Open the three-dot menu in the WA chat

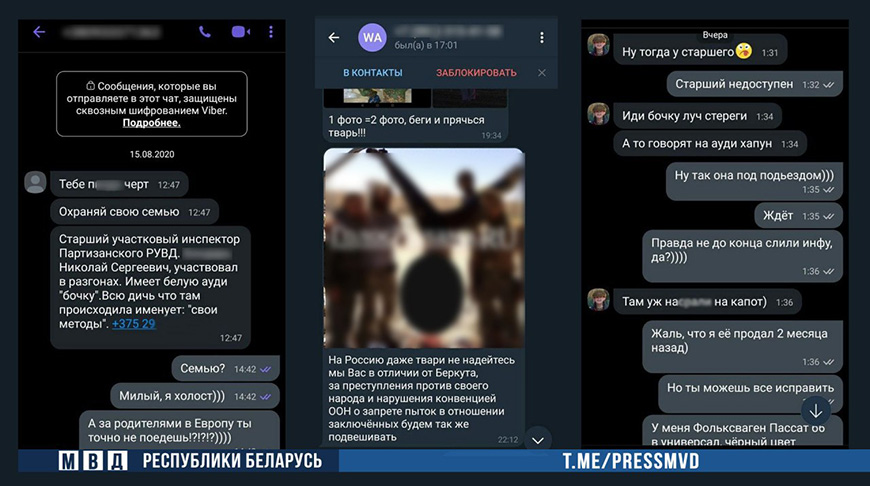[x=542, y=38]
